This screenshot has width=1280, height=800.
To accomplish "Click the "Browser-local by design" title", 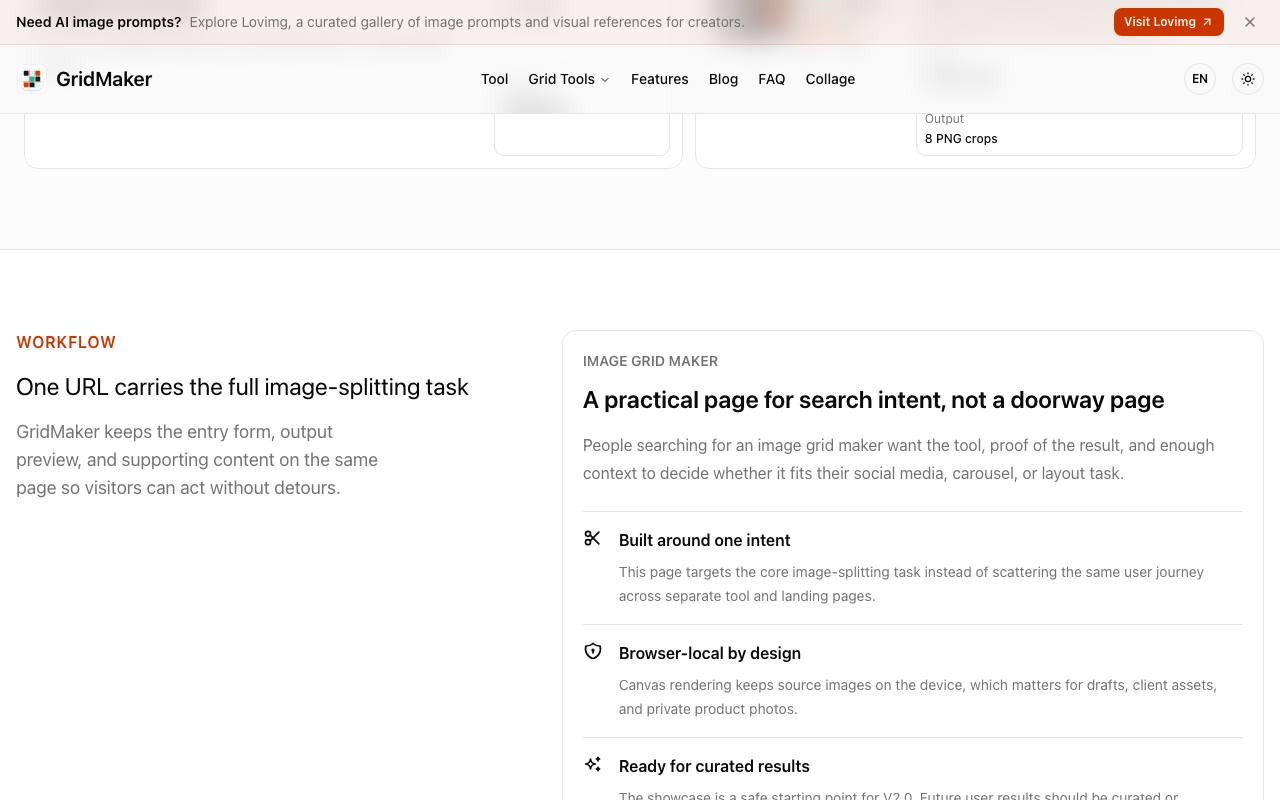I will coord(710,653).
